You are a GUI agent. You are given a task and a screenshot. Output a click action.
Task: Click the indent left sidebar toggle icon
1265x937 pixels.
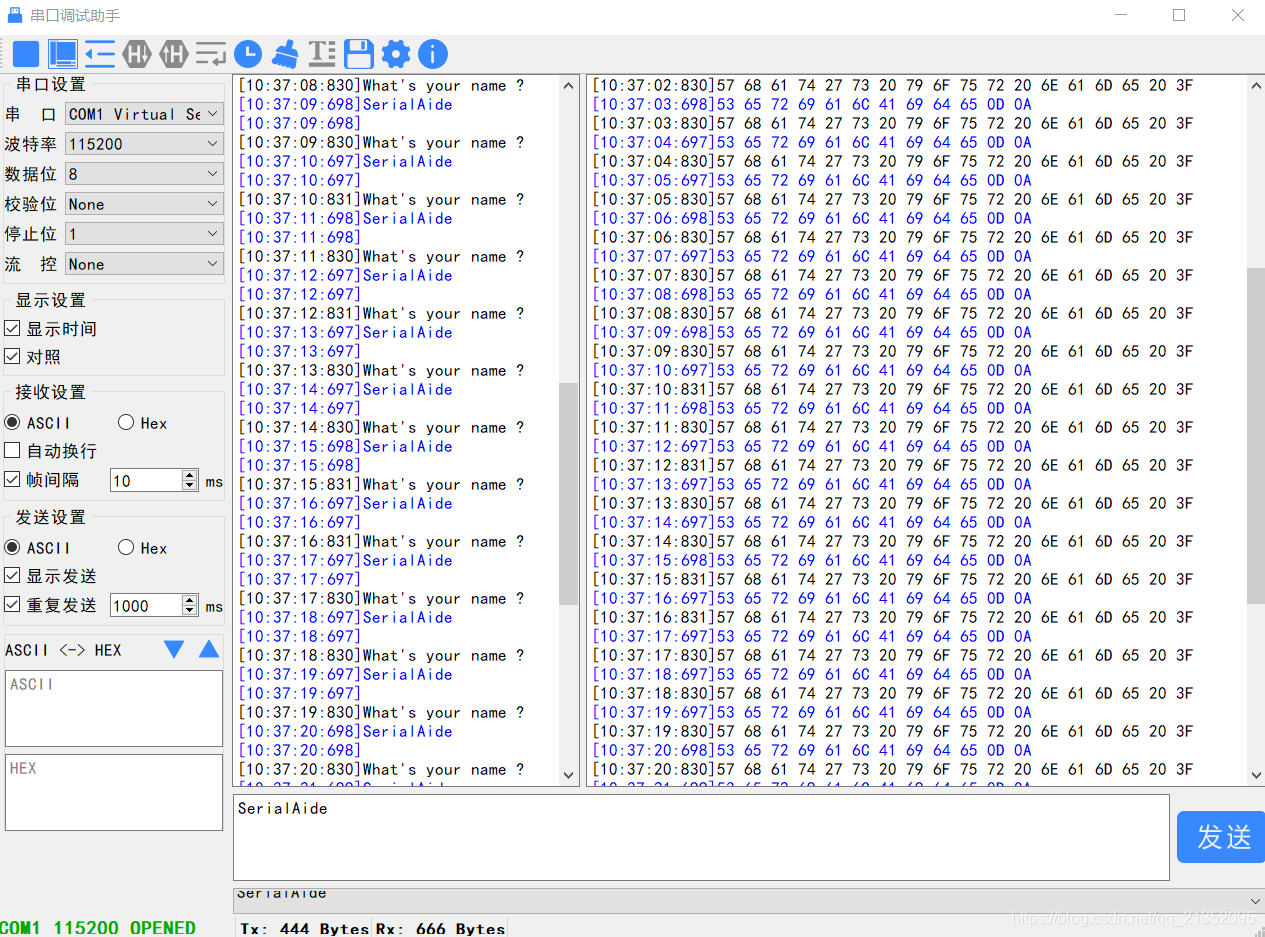[100, 54]
